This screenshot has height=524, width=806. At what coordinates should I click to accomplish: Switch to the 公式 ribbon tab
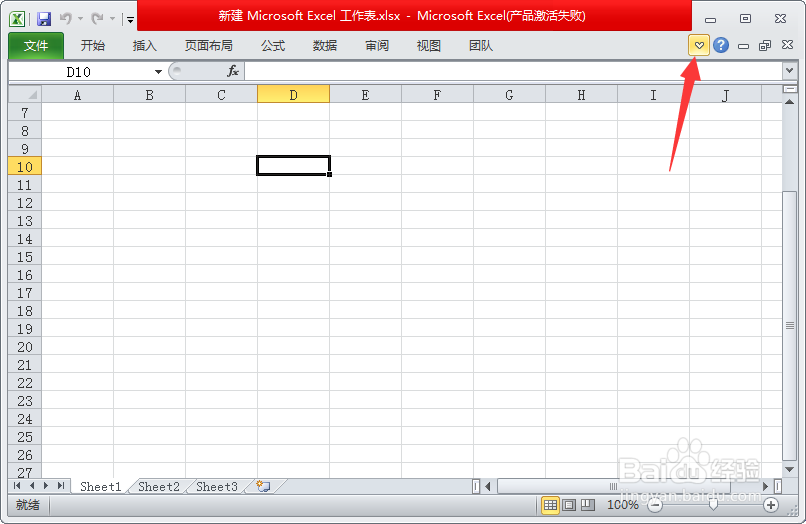[273, 46]
